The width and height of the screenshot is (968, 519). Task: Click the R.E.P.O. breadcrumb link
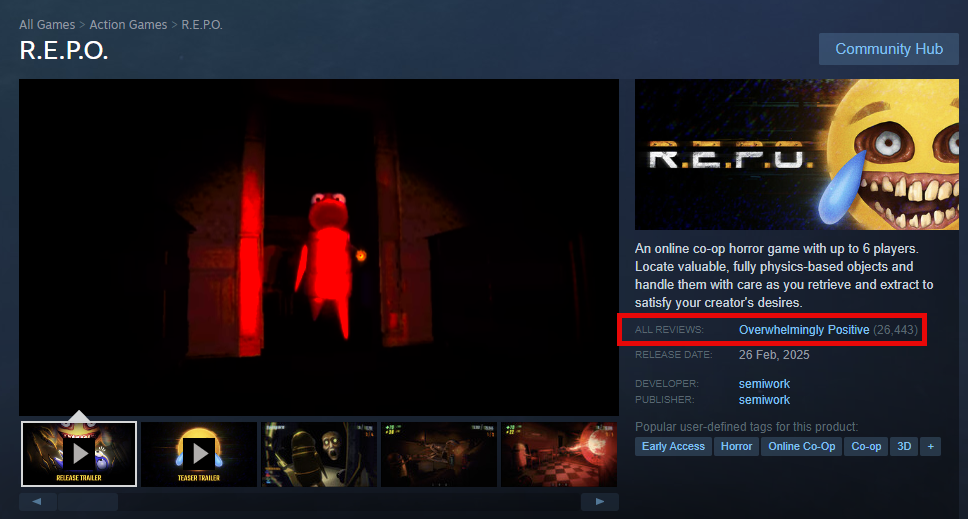click(202, 25)
